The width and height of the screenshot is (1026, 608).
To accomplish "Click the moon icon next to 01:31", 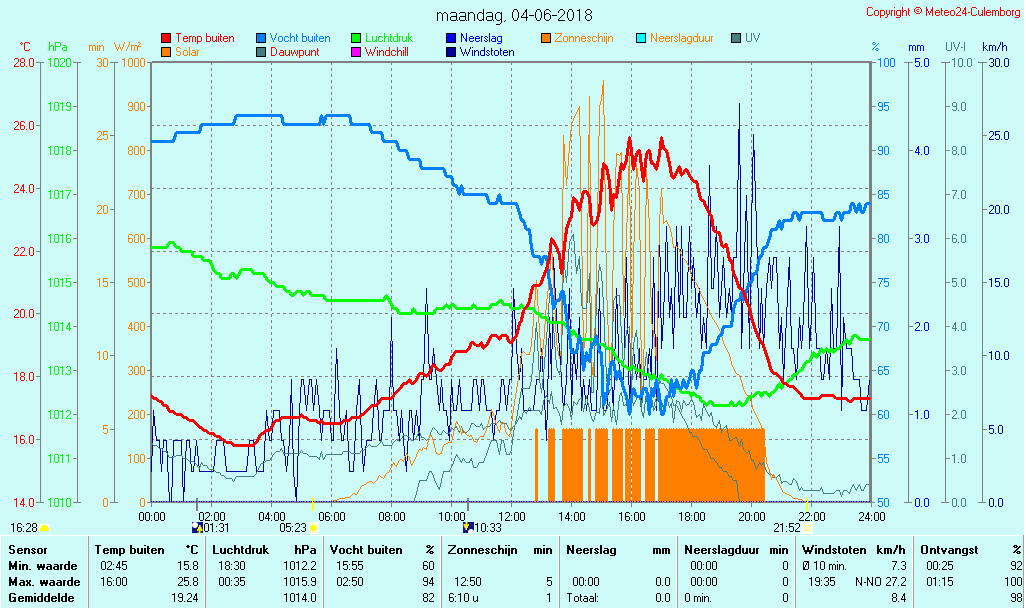I will pyautogui.click(x=196, y=528).
